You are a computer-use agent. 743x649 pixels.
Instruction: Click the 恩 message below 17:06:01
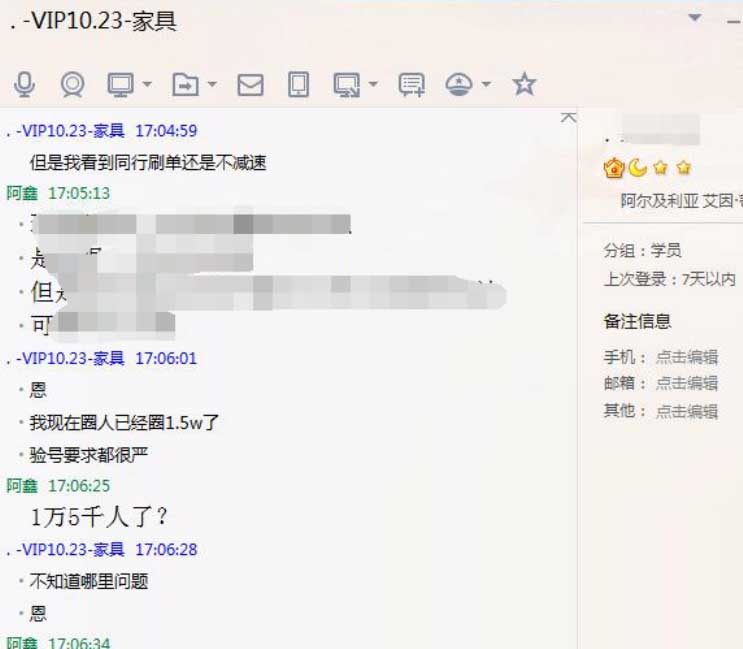[x=38, y=390]
